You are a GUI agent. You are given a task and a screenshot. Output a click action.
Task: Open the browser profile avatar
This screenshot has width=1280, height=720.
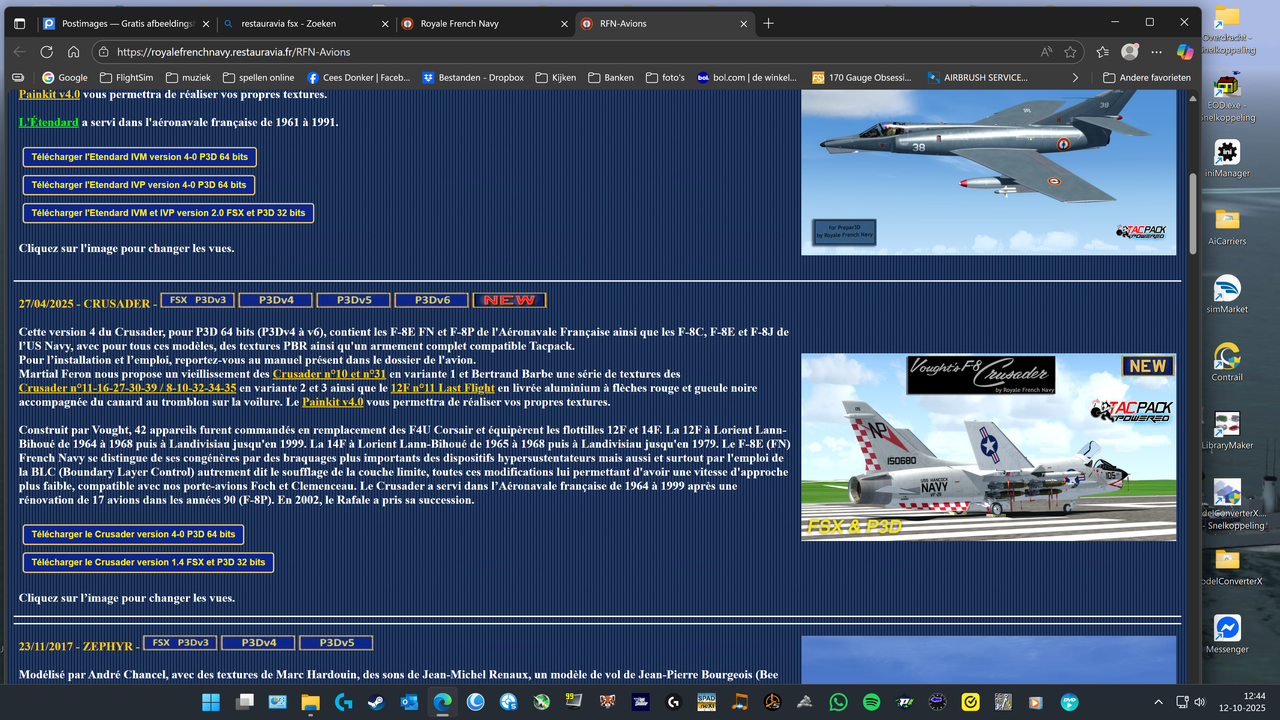1130,51
